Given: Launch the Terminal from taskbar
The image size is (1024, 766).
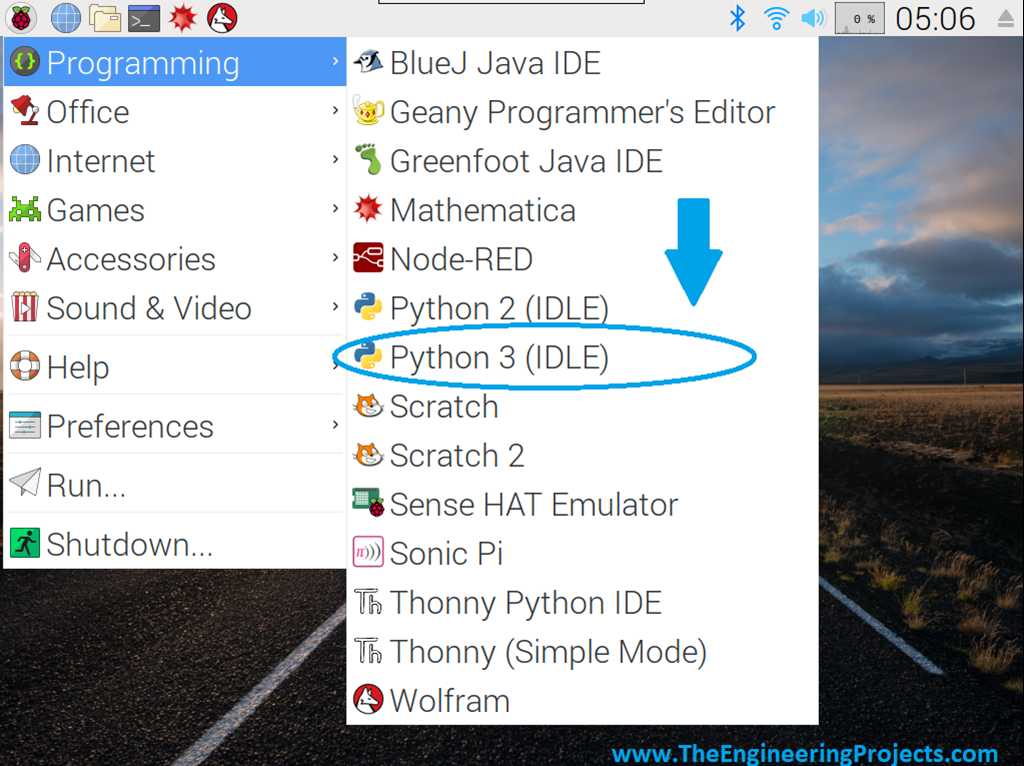Looking at the screenshot, I should pos(144,17).
